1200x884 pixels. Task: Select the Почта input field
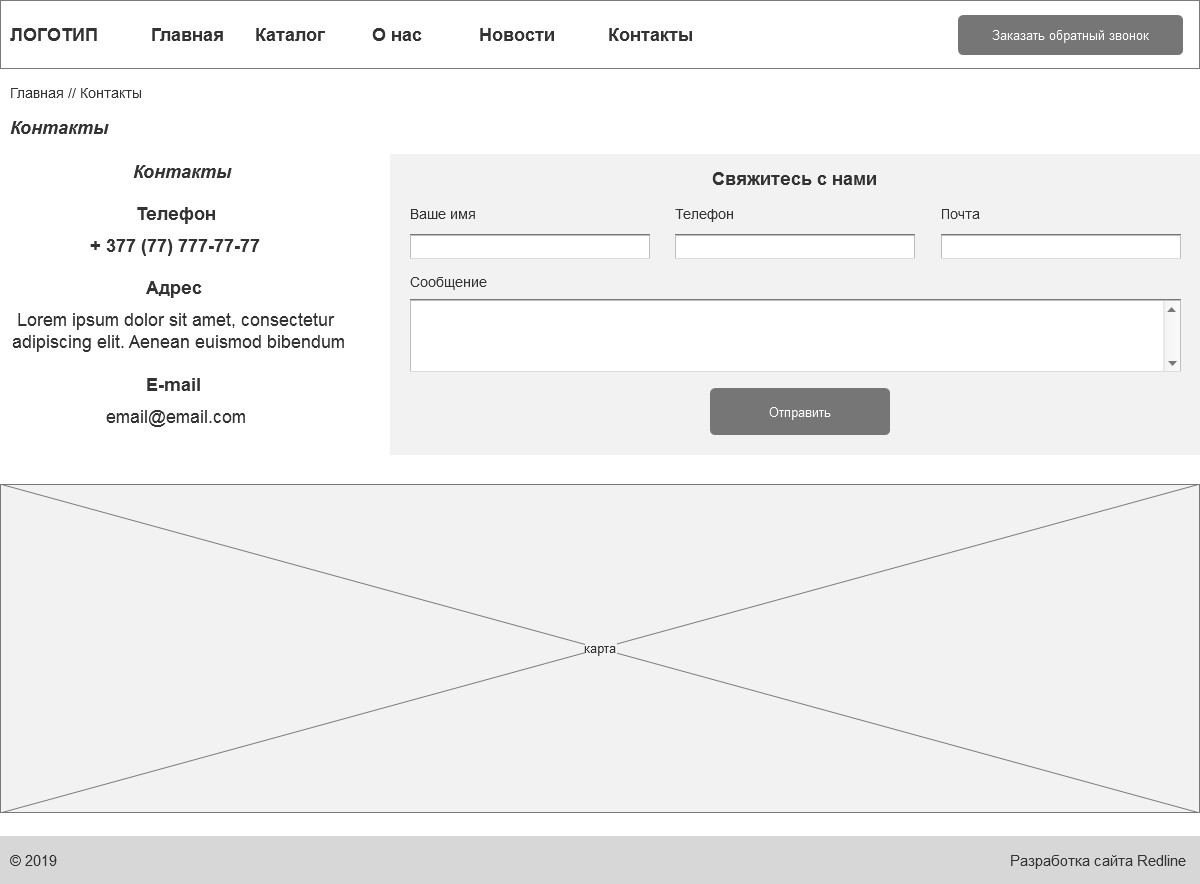click(x=1060, y=246)
